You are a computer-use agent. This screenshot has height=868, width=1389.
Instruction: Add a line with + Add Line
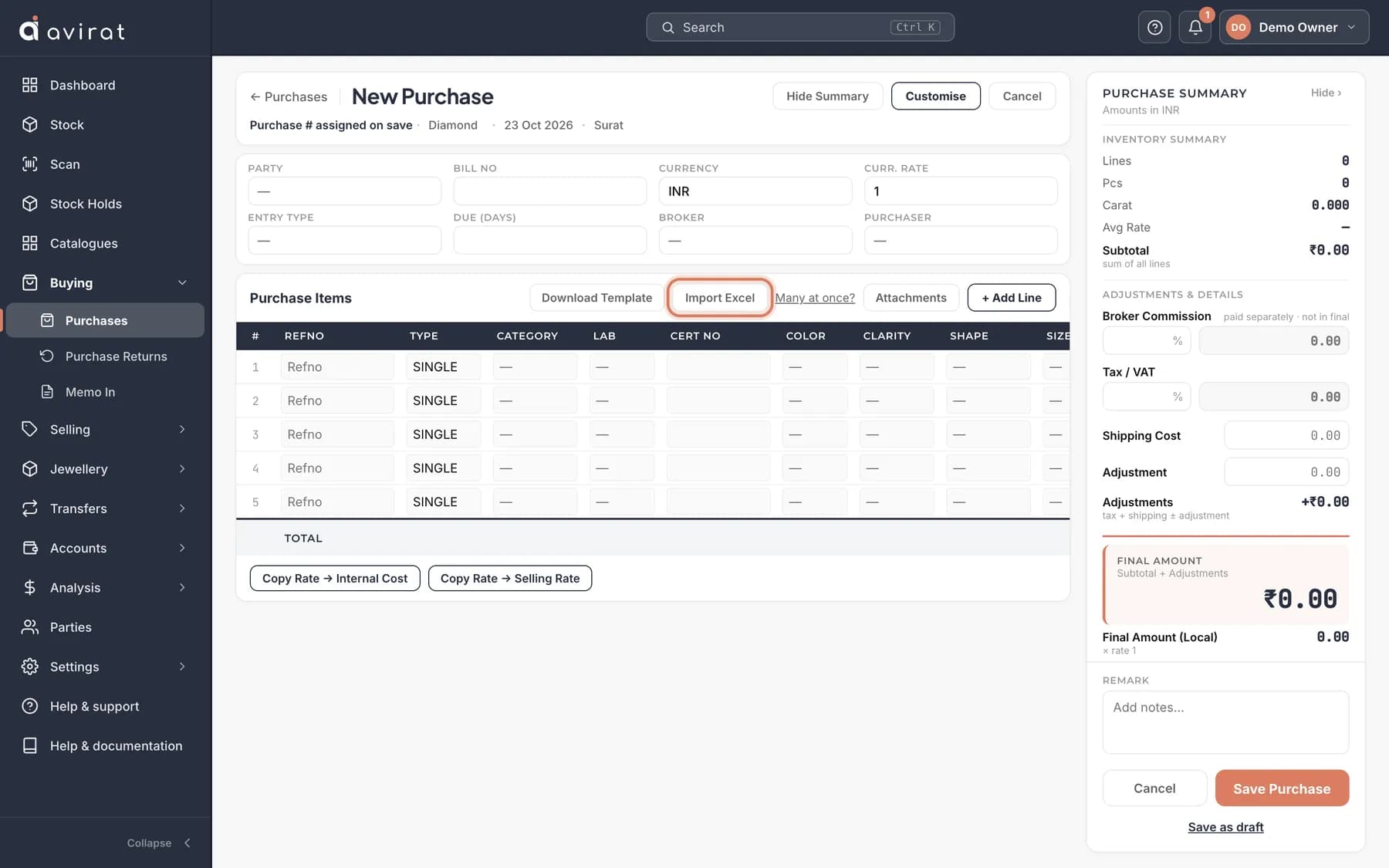pos(1011,298)
